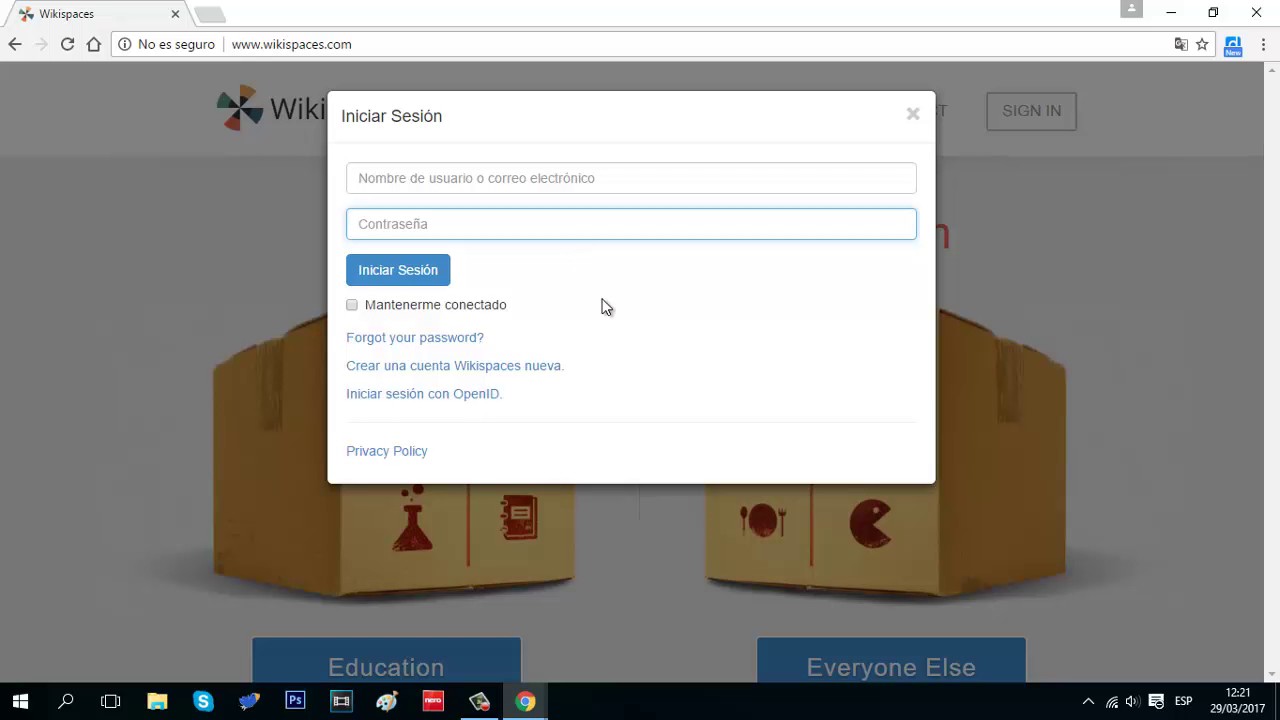Click the browser back arrow
Viewport: 1280px width, 720px height.
pos(15,44)
